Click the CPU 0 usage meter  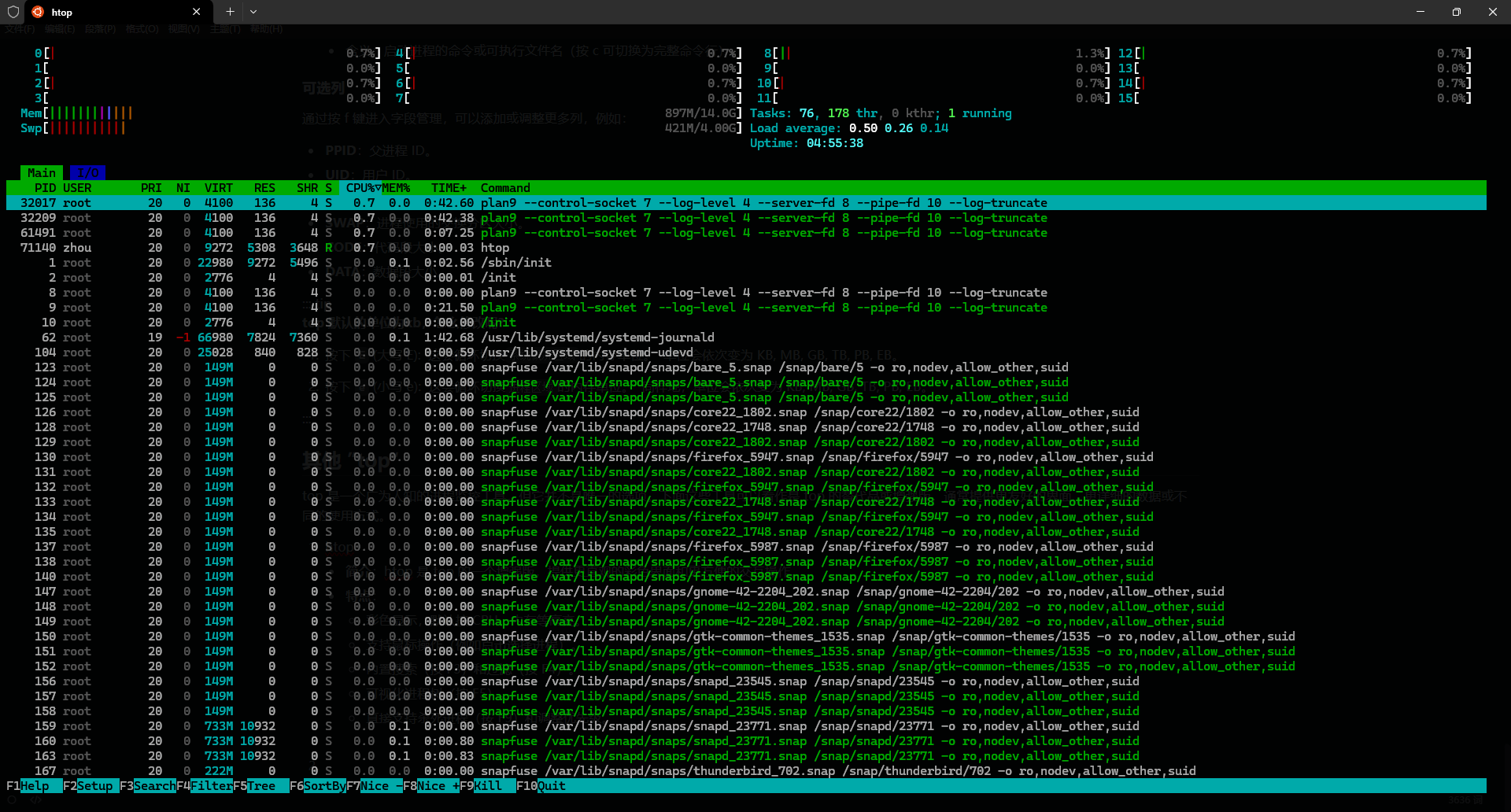208,54
